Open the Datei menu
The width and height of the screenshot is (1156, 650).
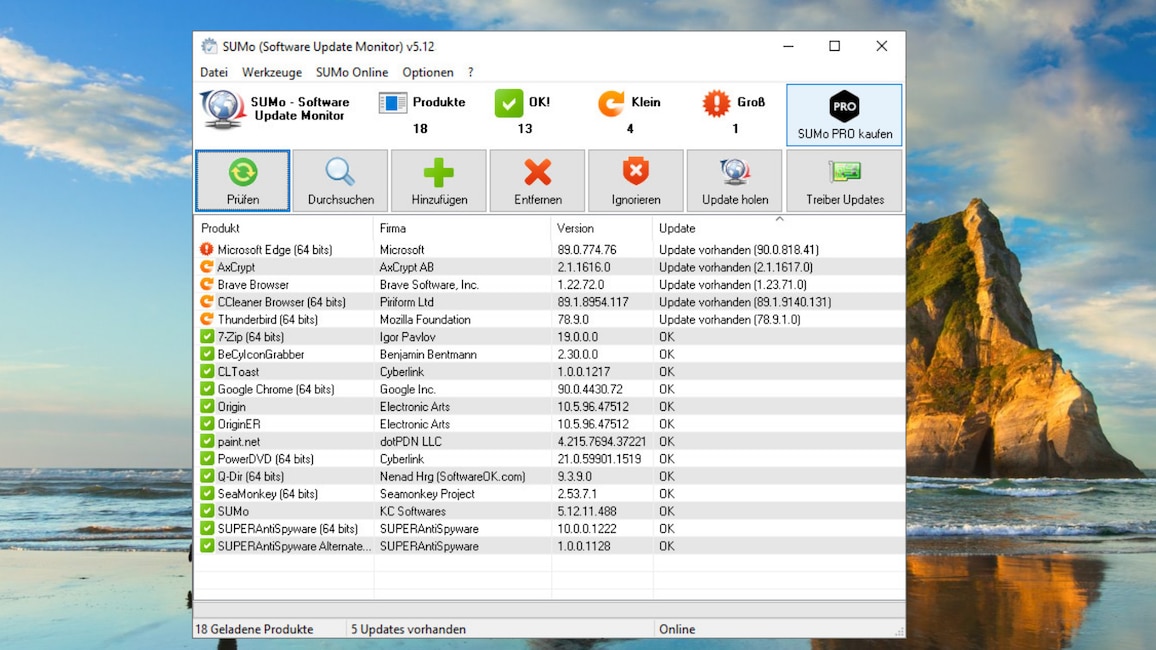click(x=213, y=72)
